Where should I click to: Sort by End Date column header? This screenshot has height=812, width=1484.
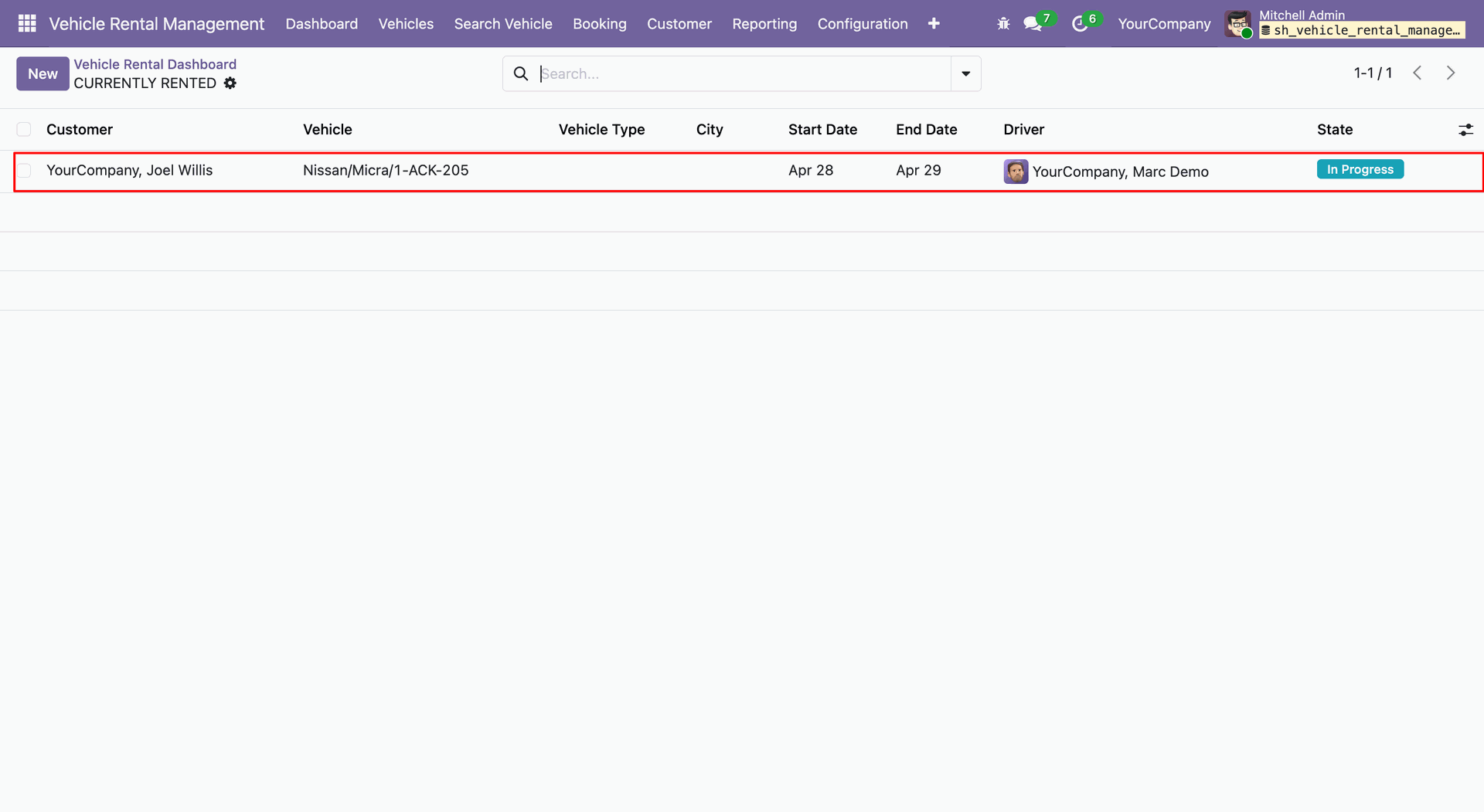click(x=927, y=130)
